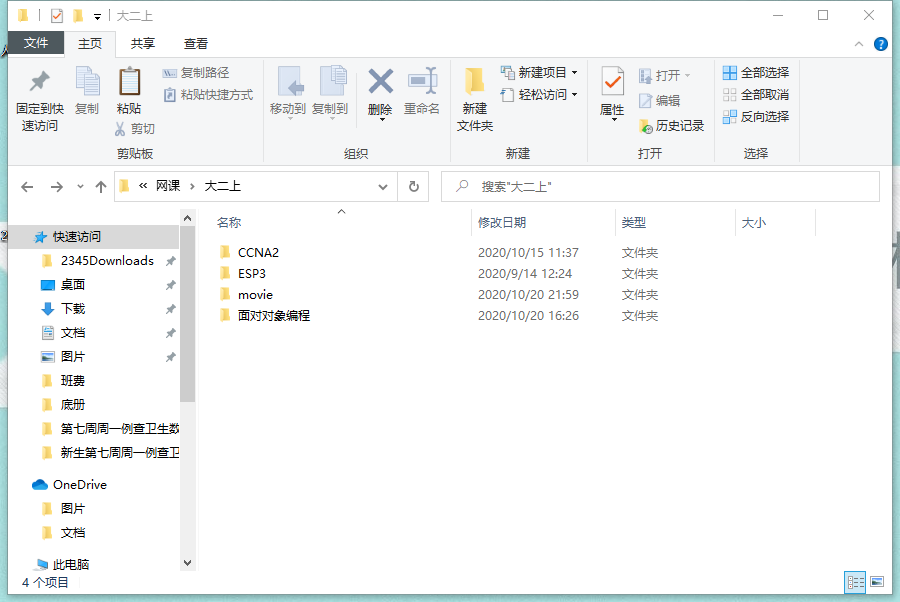The height and width of the screenshot is (602, 900).
Task: Click the search box for 大二上
Action: (660, 187)
